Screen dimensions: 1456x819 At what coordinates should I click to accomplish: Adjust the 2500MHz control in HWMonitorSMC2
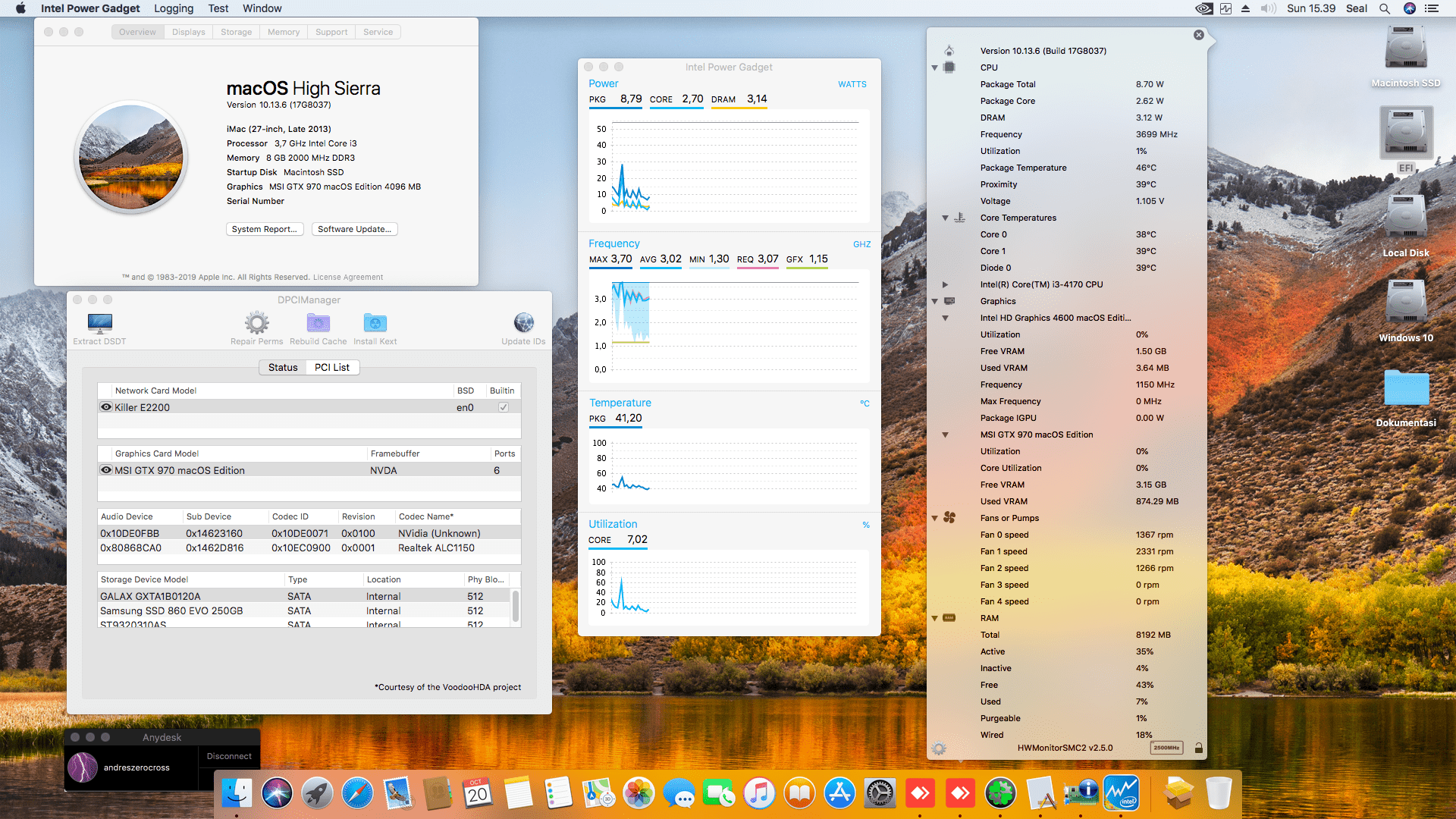[x=1166, y=748]
